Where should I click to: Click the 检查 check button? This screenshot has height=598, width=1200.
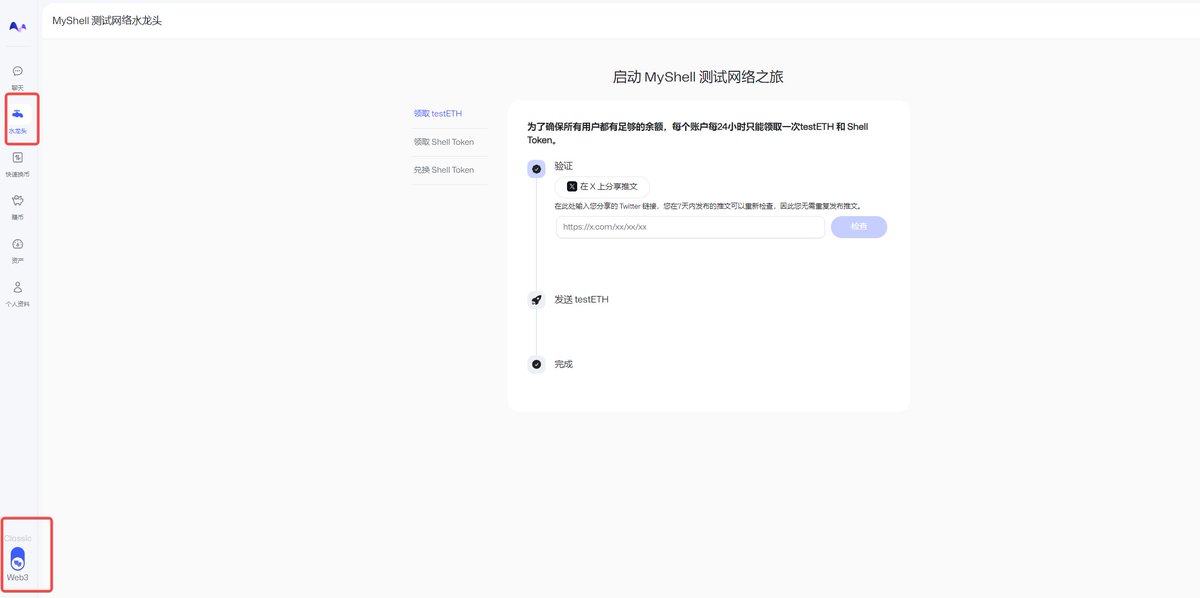tap(859, 227)
